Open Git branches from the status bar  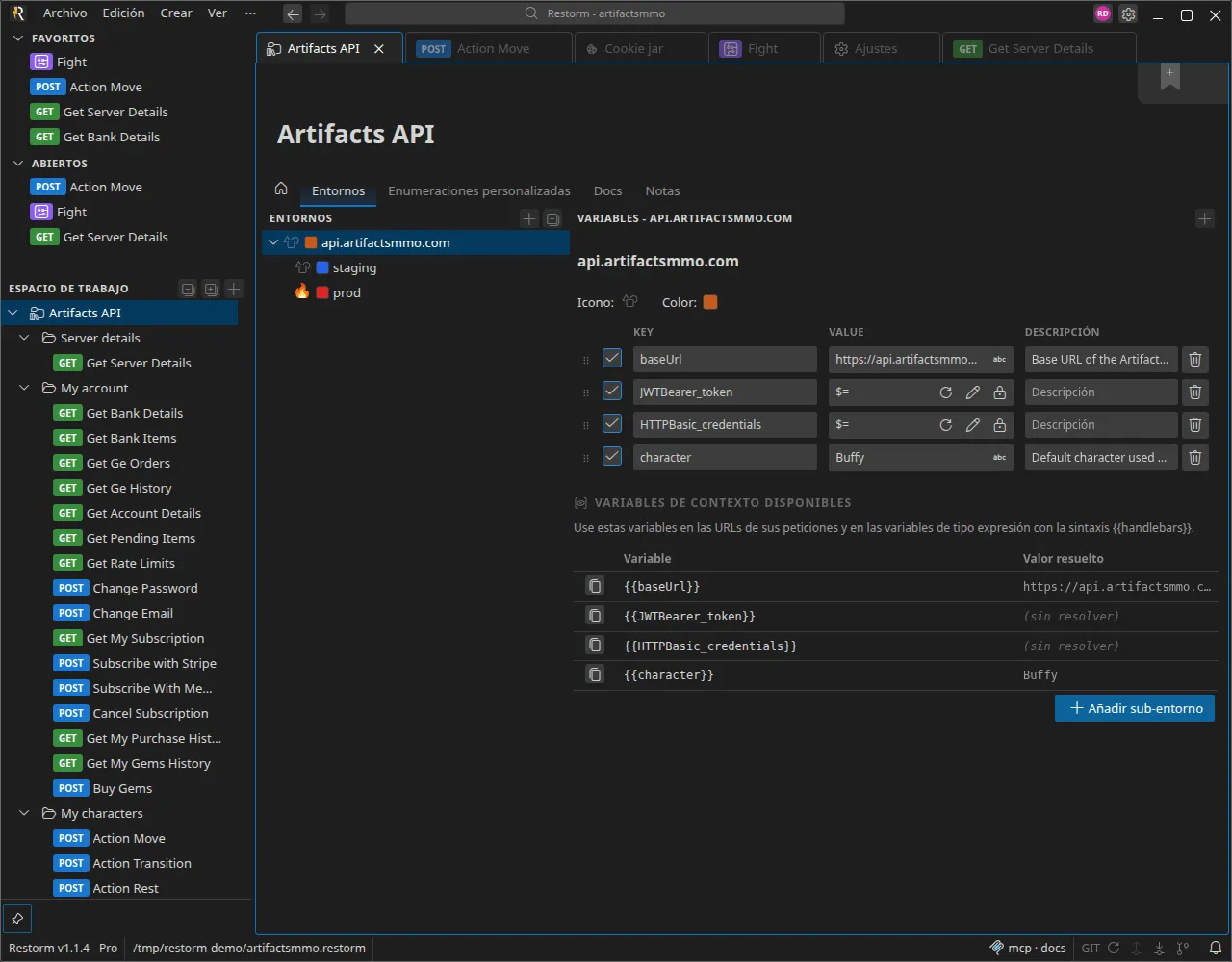click(1183, 948)
